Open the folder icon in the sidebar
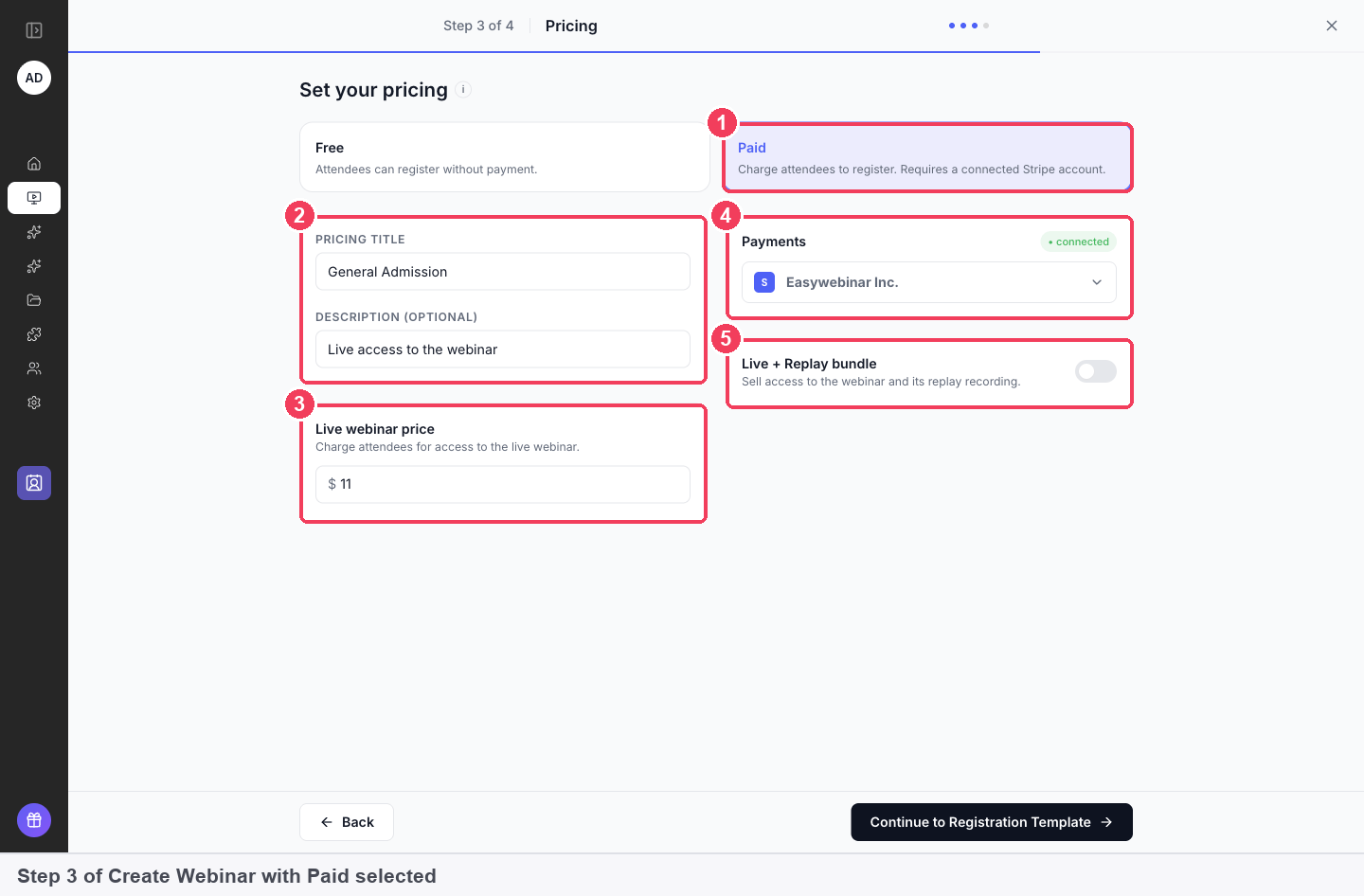The image size is (1364, 896). click(x=34, y=300)
